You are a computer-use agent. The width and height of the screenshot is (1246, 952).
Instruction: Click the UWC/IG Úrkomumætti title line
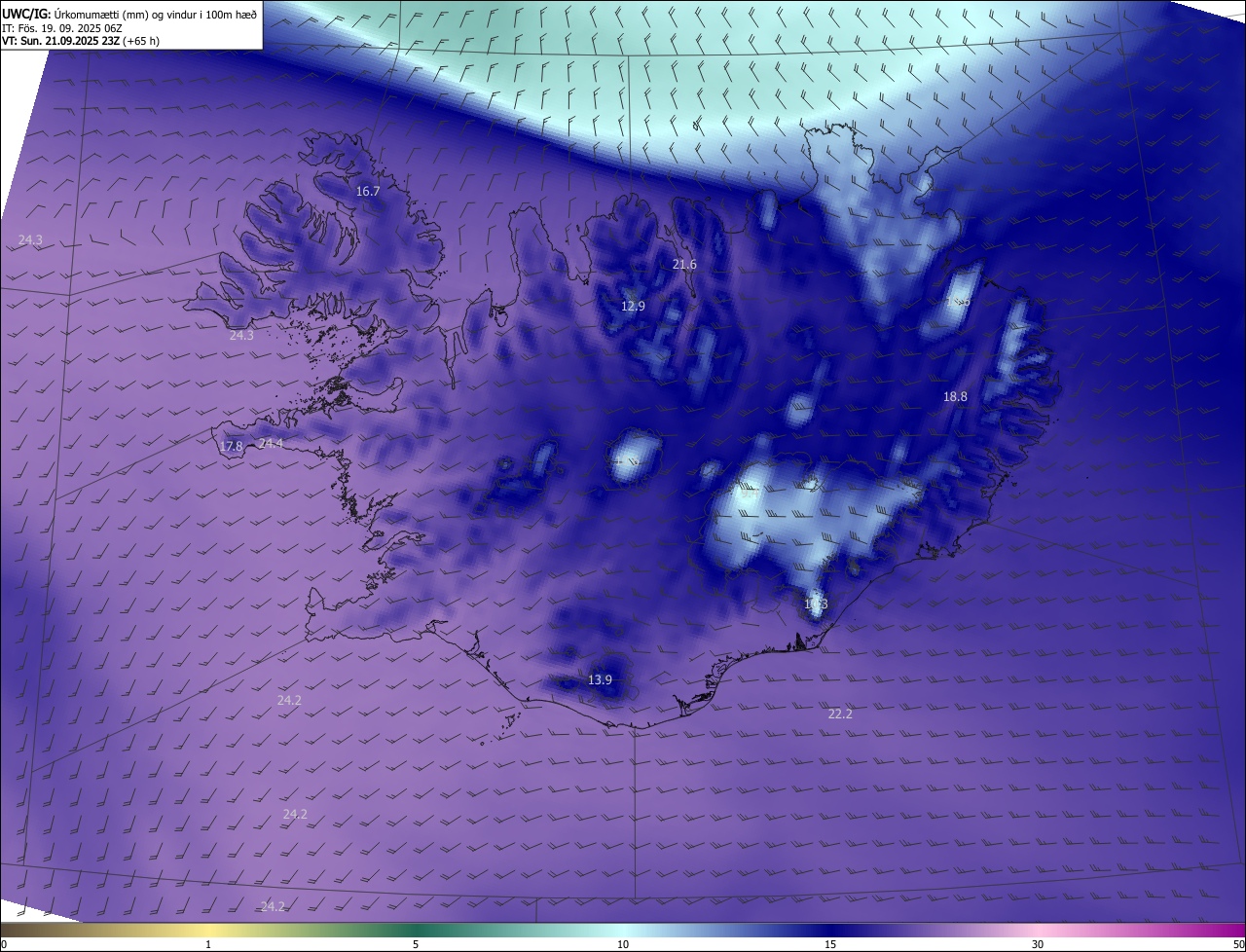click(129, 14)
